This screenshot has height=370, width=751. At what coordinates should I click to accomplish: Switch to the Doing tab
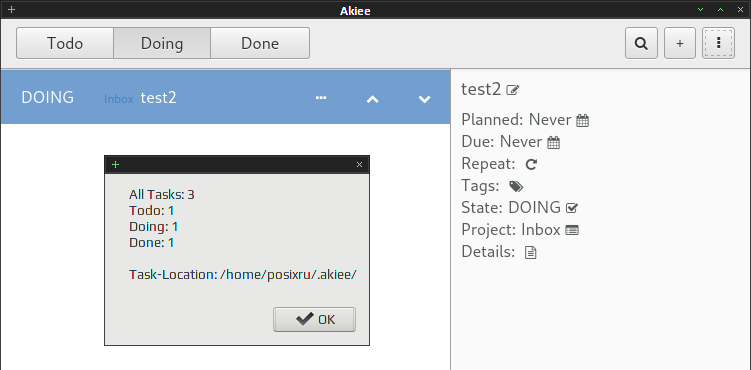(162, 43)
